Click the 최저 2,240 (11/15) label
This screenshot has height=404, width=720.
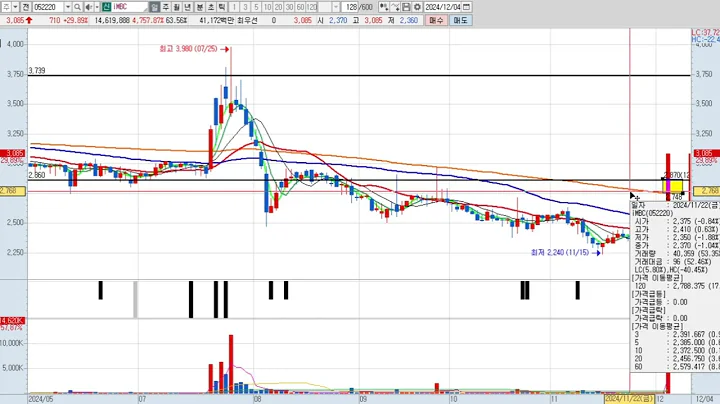(x=560, y=252)
